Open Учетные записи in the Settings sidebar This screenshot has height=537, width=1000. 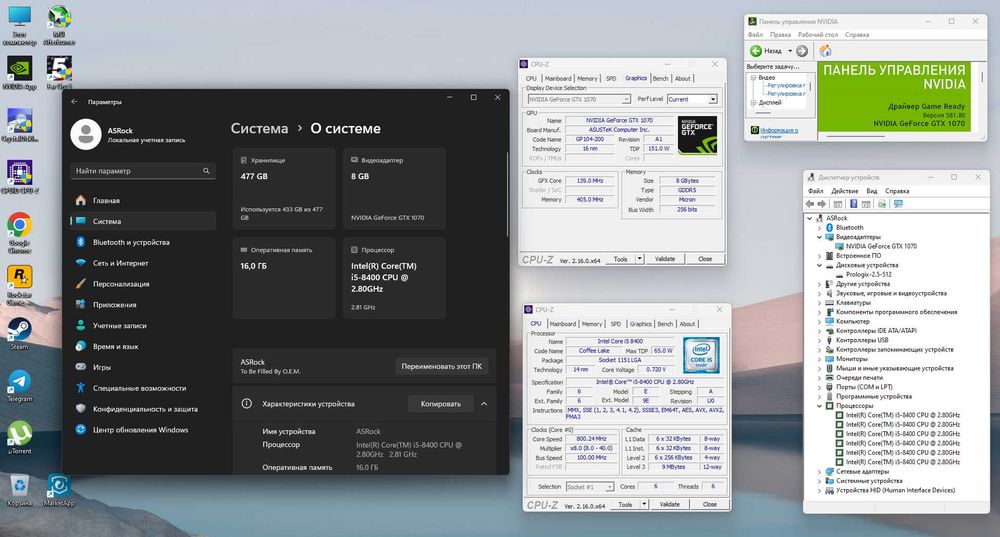click(x=143, y=325)
